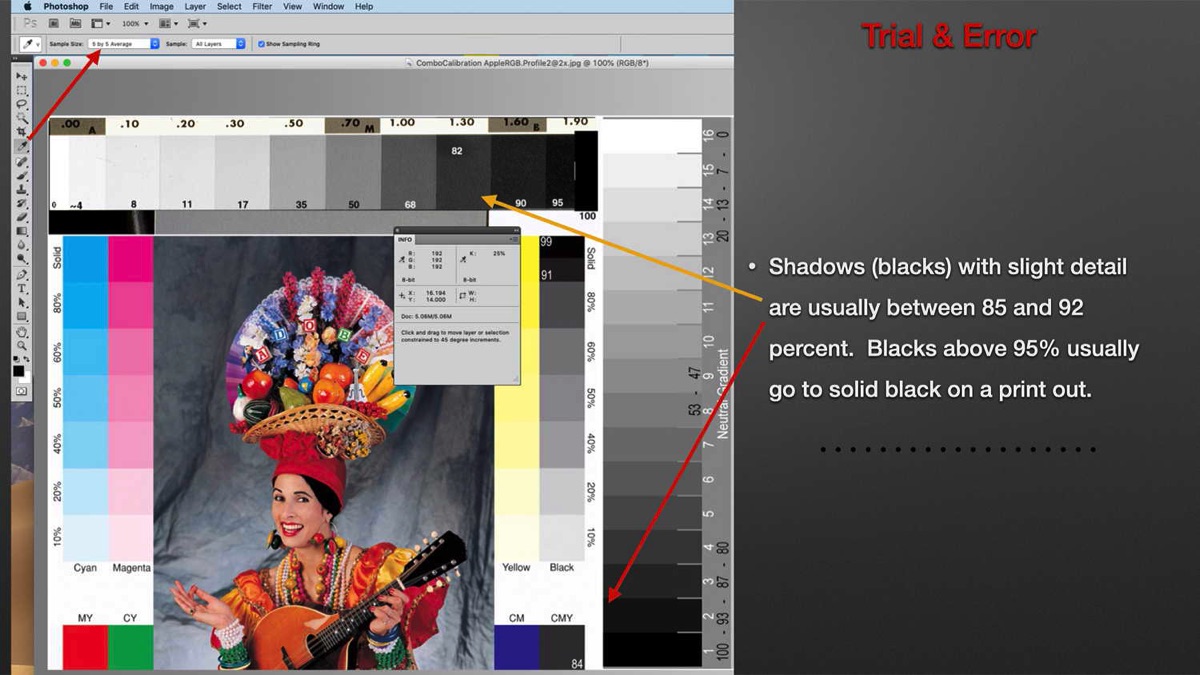1200x675 pixels.
Task: Select the Rectangular Marquee tool
Action: 21,91
